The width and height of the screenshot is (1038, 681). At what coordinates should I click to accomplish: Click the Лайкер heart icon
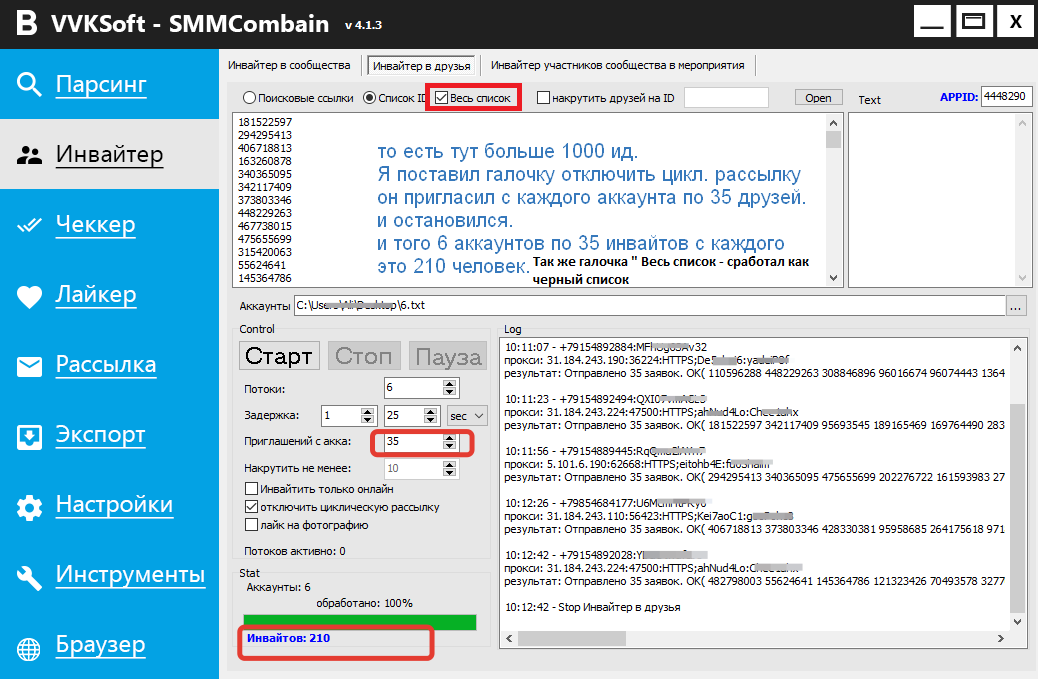tap(30, 296)
